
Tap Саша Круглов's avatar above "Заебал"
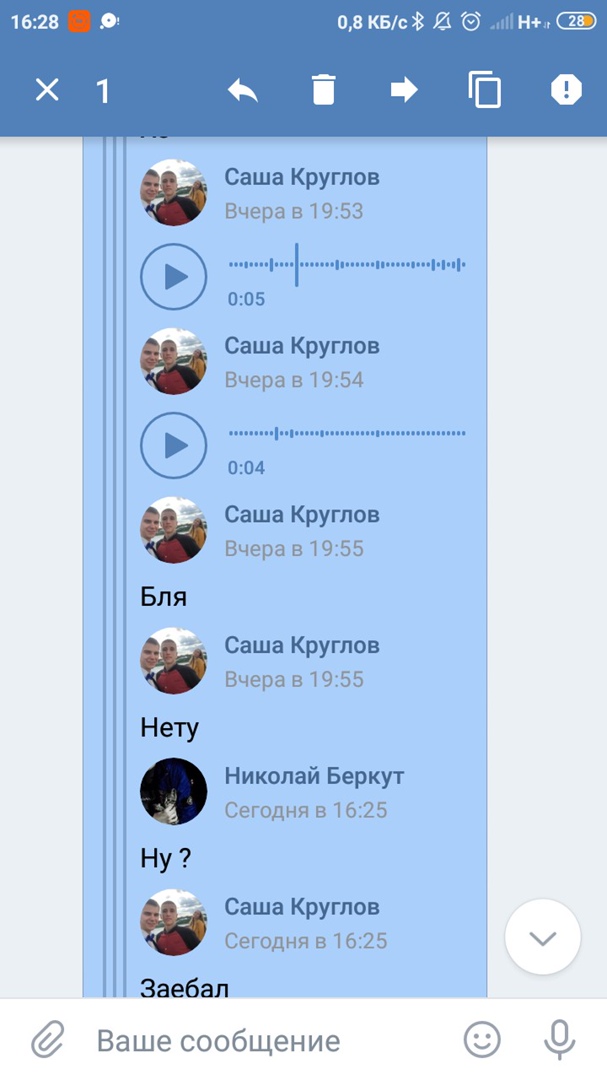pos(174,922)
